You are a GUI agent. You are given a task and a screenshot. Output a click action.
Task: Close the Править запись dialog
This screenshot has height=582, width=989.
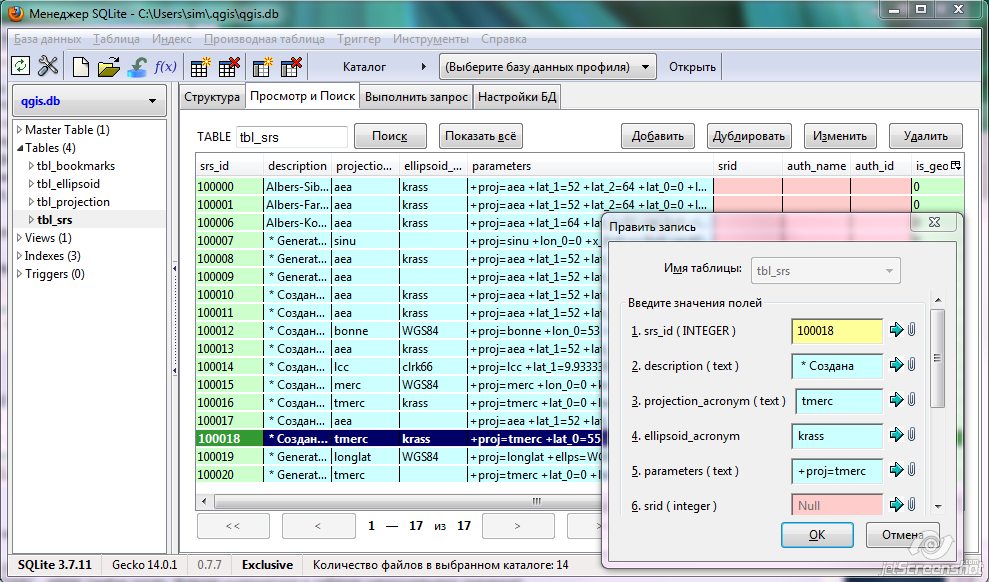point(934,223)
